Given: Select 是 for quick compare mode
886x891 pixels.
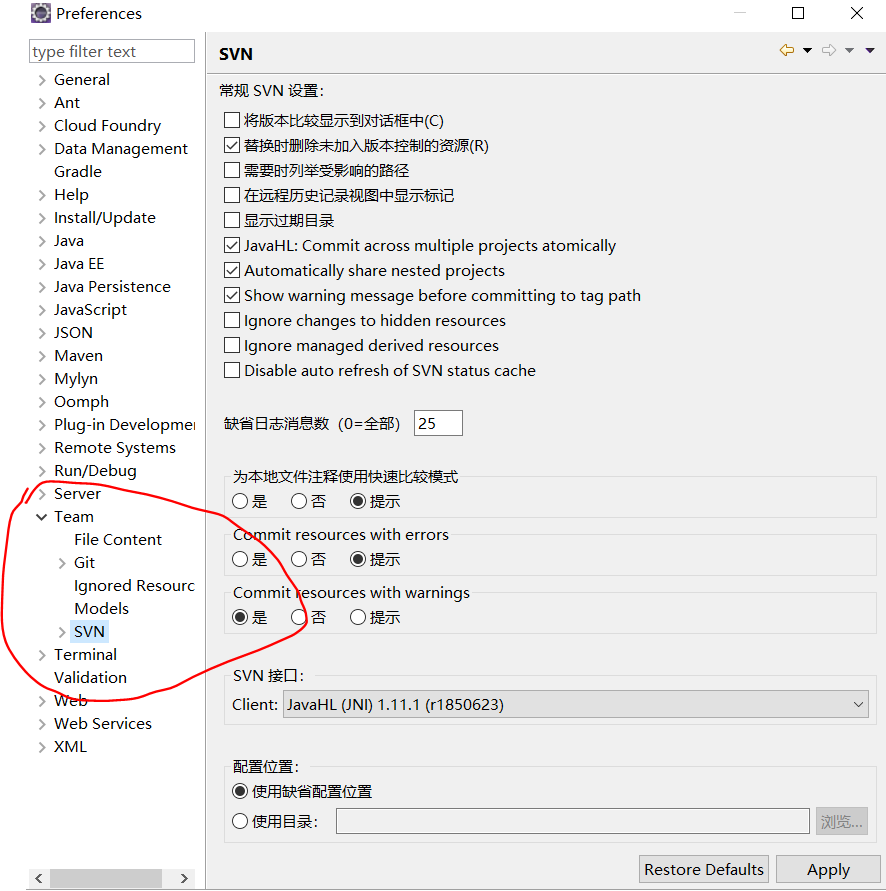Looking at the screenshot, I should (x=240, y=501).
